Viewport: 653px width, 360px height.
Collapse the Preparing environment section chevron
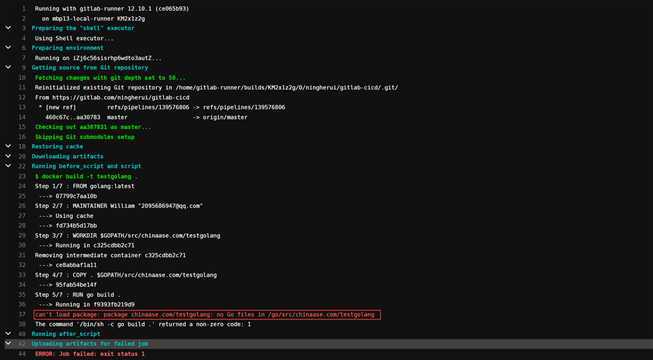(x=8, y=48)
